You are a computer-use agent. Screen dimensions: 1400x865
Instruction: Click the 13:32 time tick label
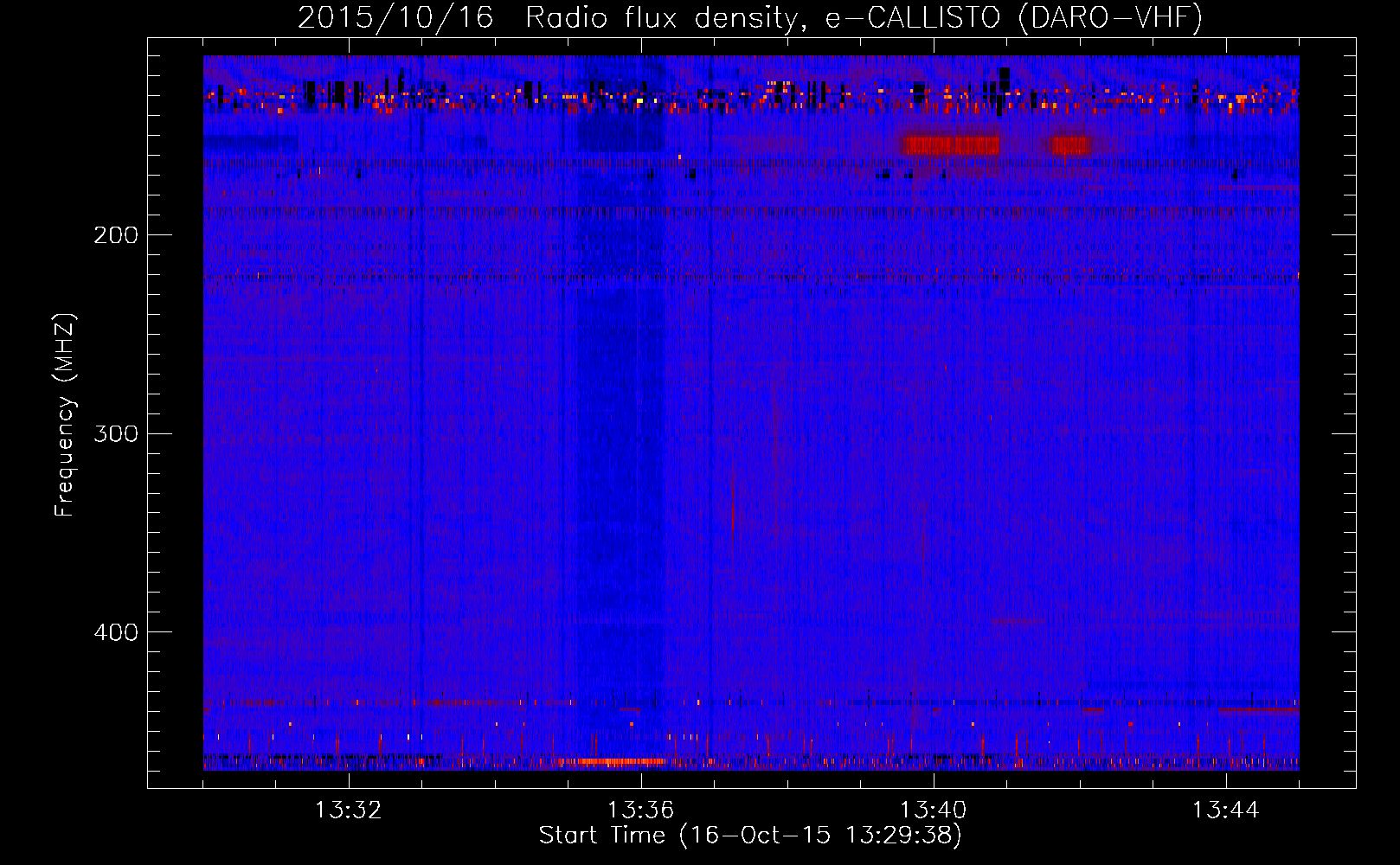348,811
